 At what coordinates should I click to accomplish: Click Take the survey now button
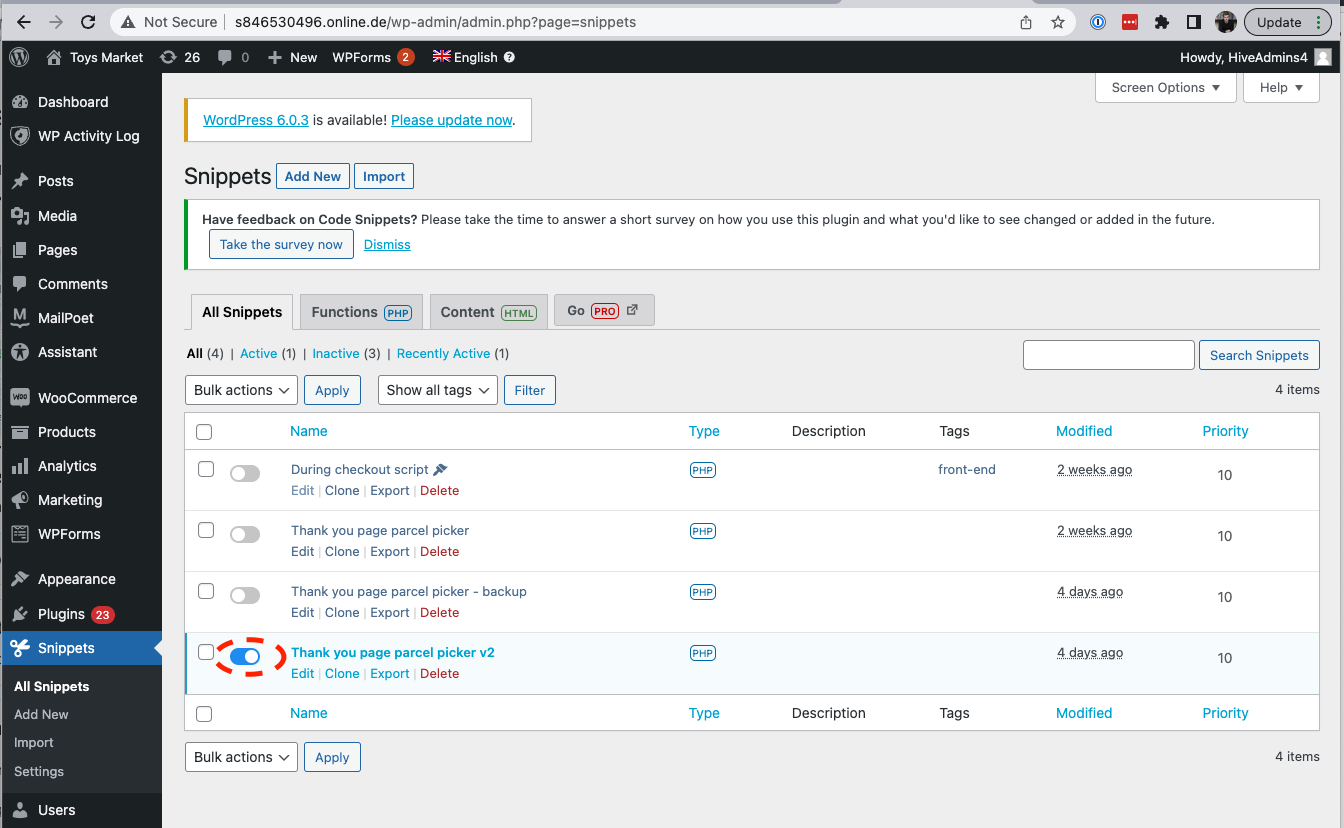click(x=281, y=244)
